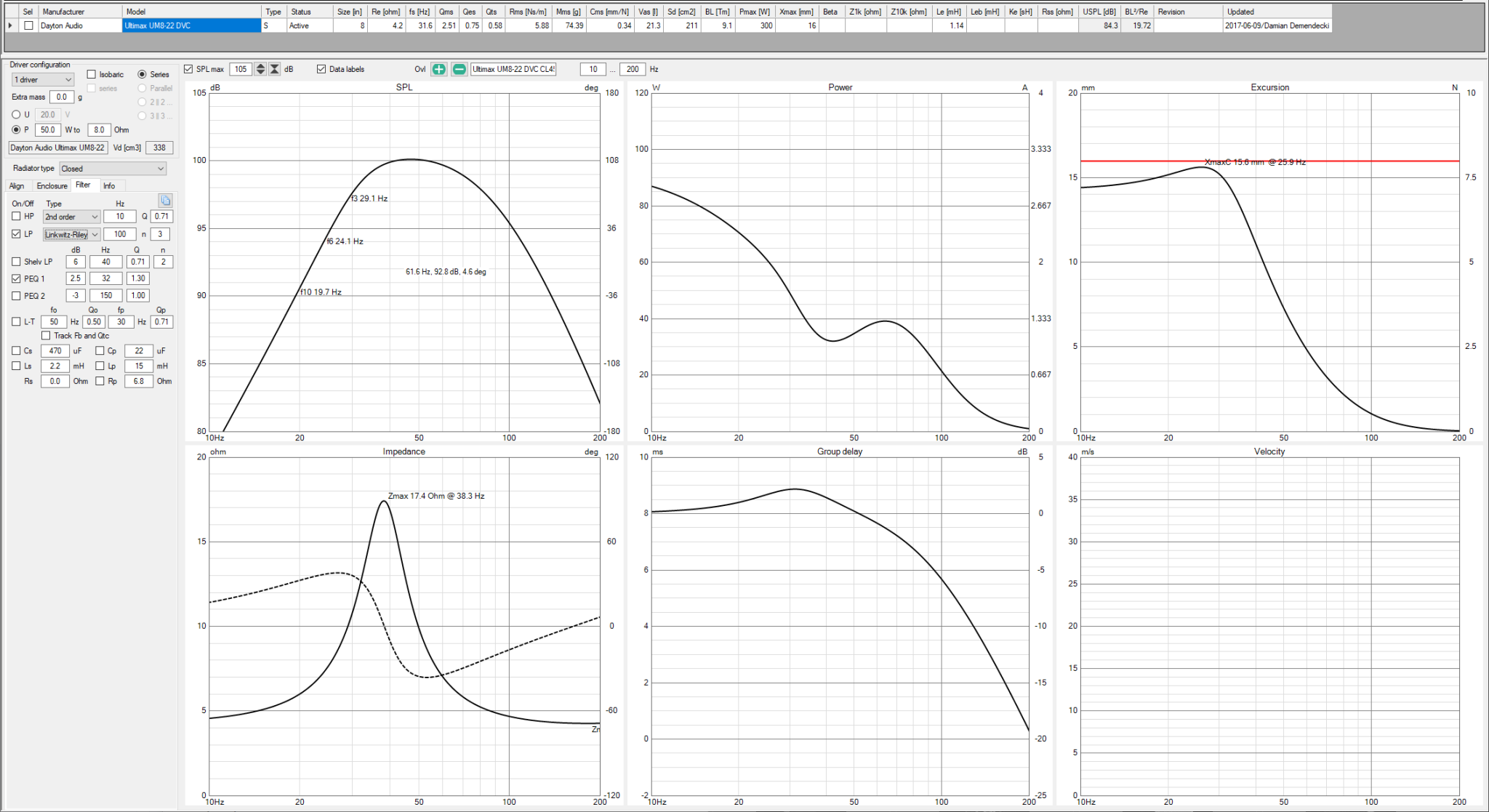Viewport: 1489px width, 812px height.
Task: Click Extra mass field 0.0
Action: pyautogui.click(x=62, y=97)
